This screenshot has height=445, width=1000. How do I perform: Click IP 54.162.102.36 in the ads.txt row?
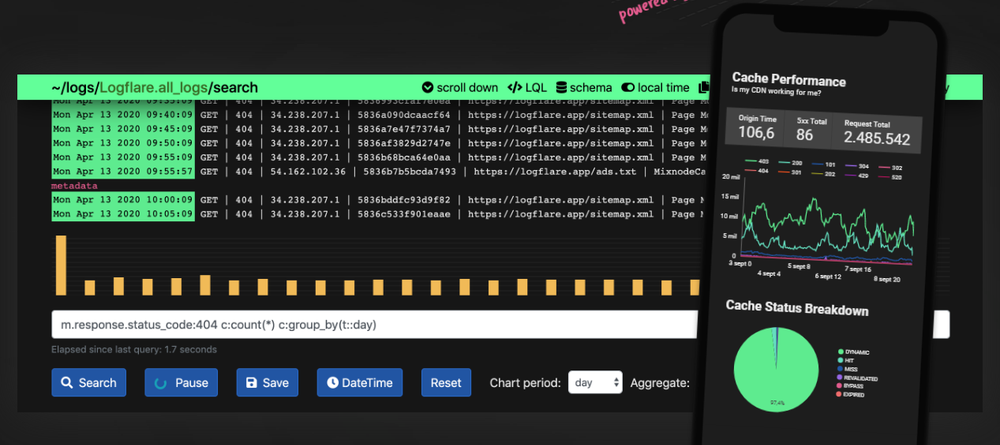click(309, 171)
